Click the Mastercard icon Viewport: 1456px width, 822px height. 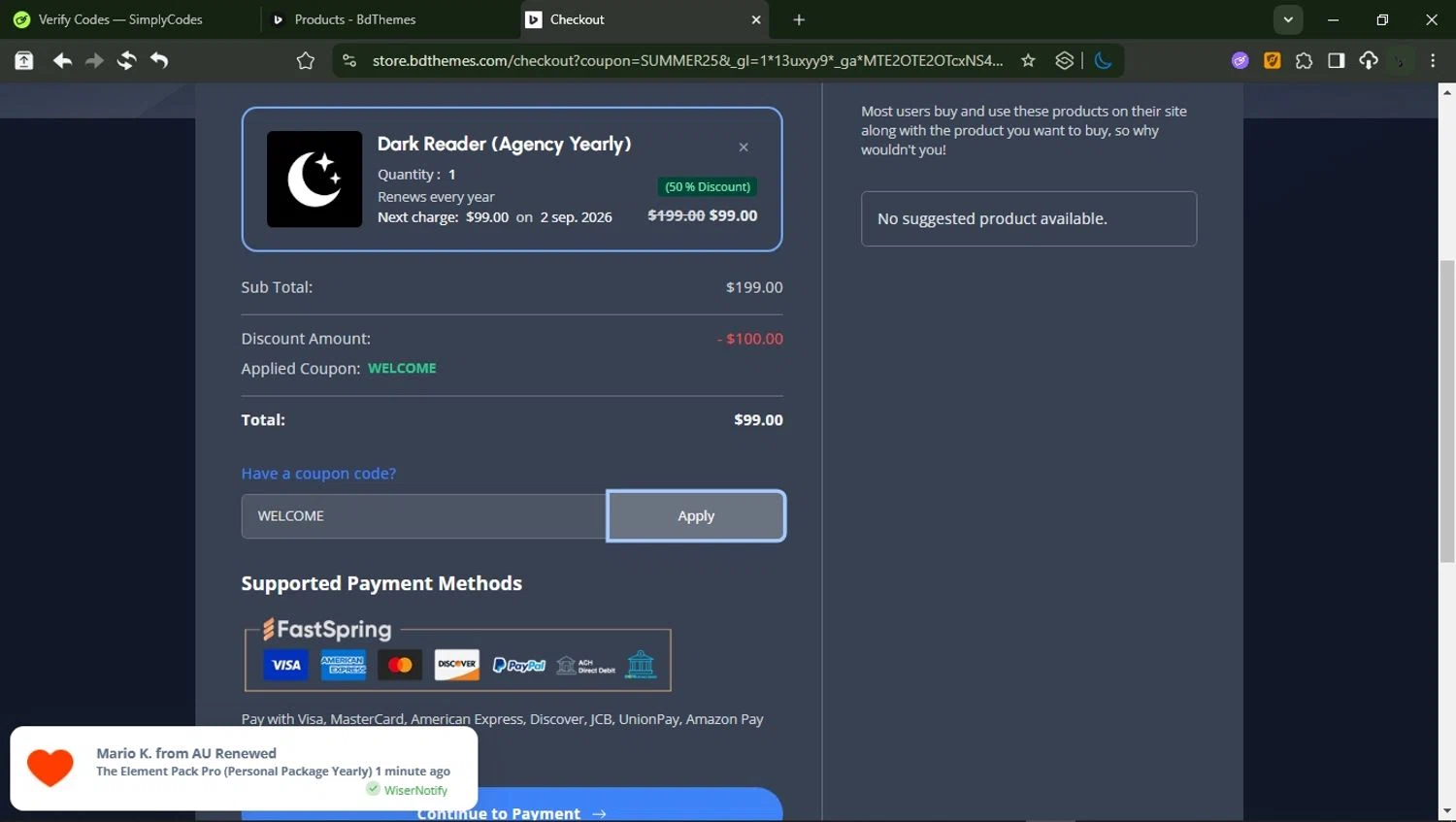tap(400, 665)
